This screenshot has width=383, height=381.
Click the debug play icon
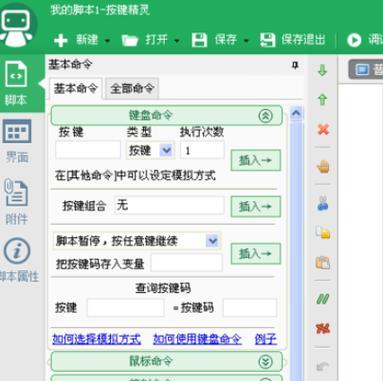(x=354, y=40)
